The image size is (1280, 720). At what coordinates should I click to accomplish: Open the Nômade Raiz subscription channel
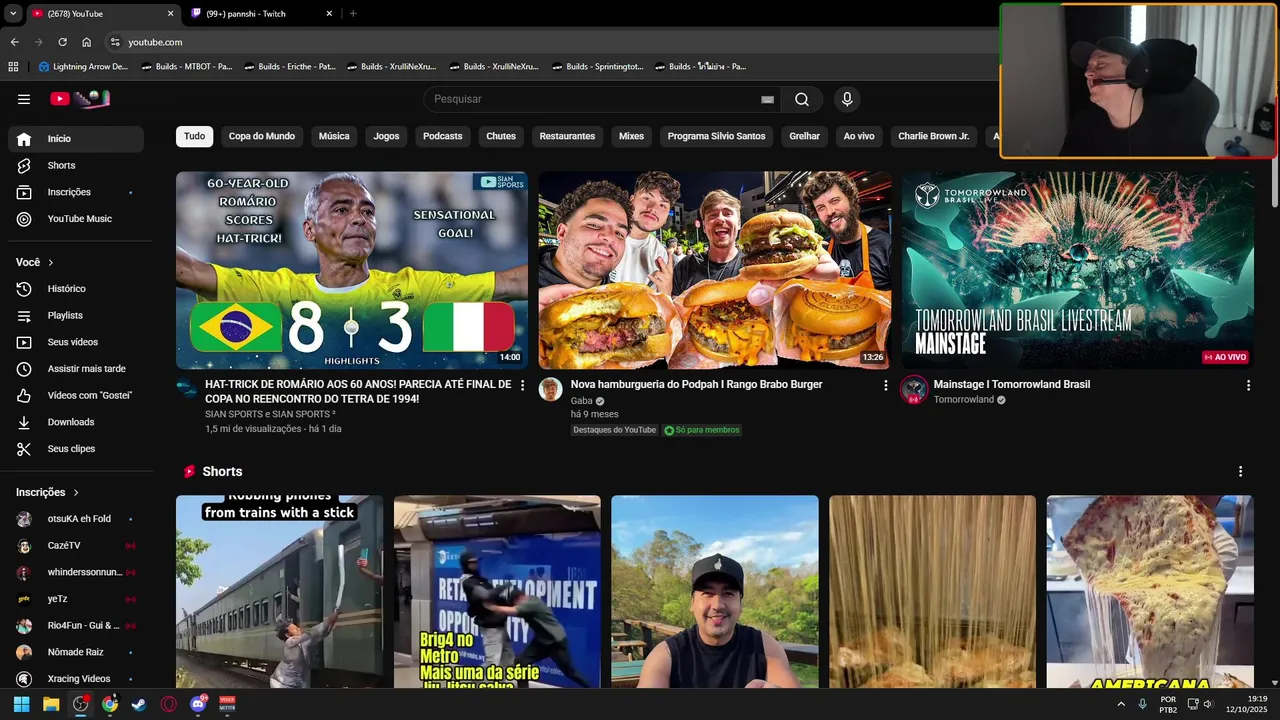tap(76, 652)
